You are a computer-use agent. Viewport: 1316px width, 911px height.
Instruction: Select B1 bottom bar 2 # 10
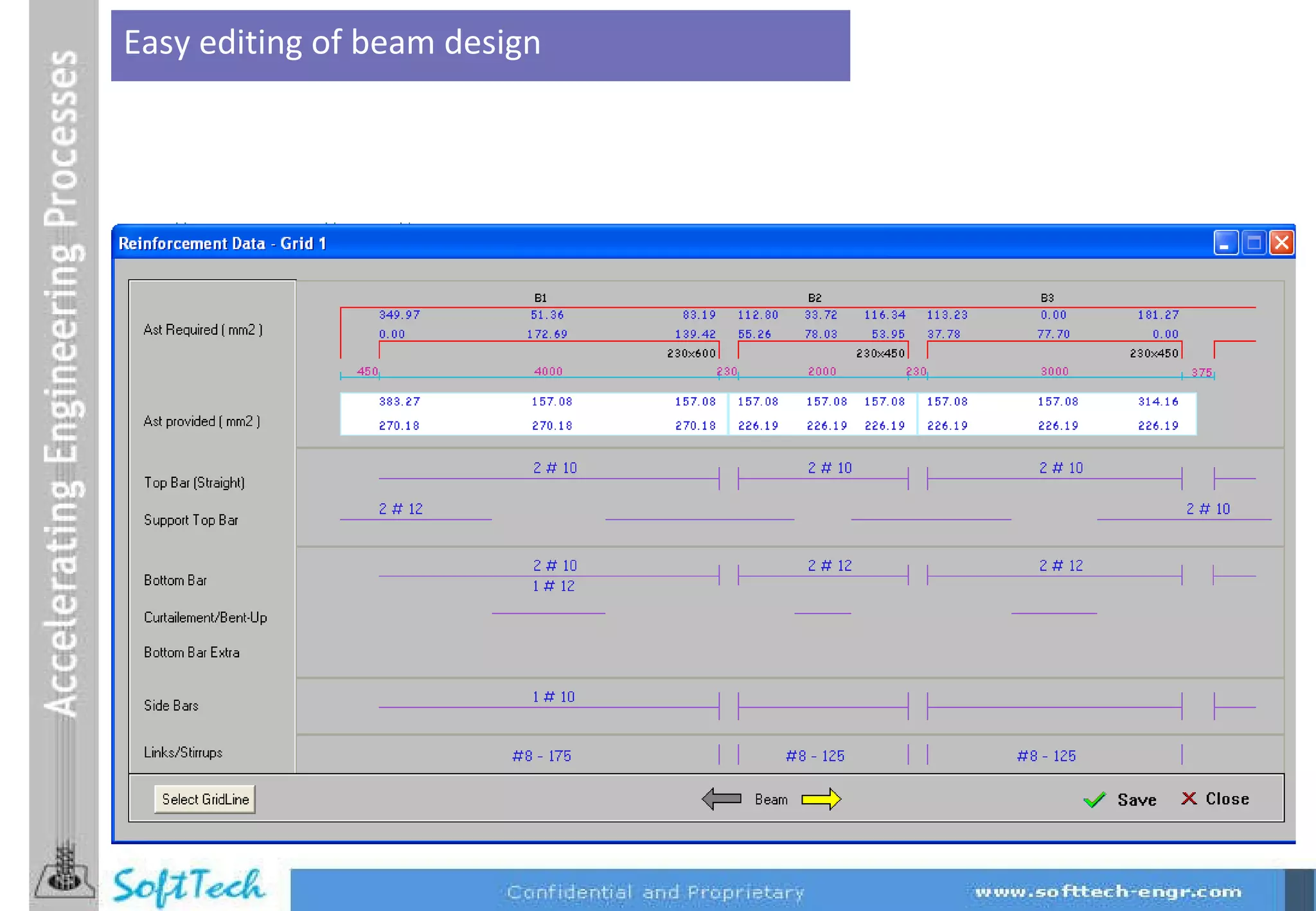coord(555,566)
